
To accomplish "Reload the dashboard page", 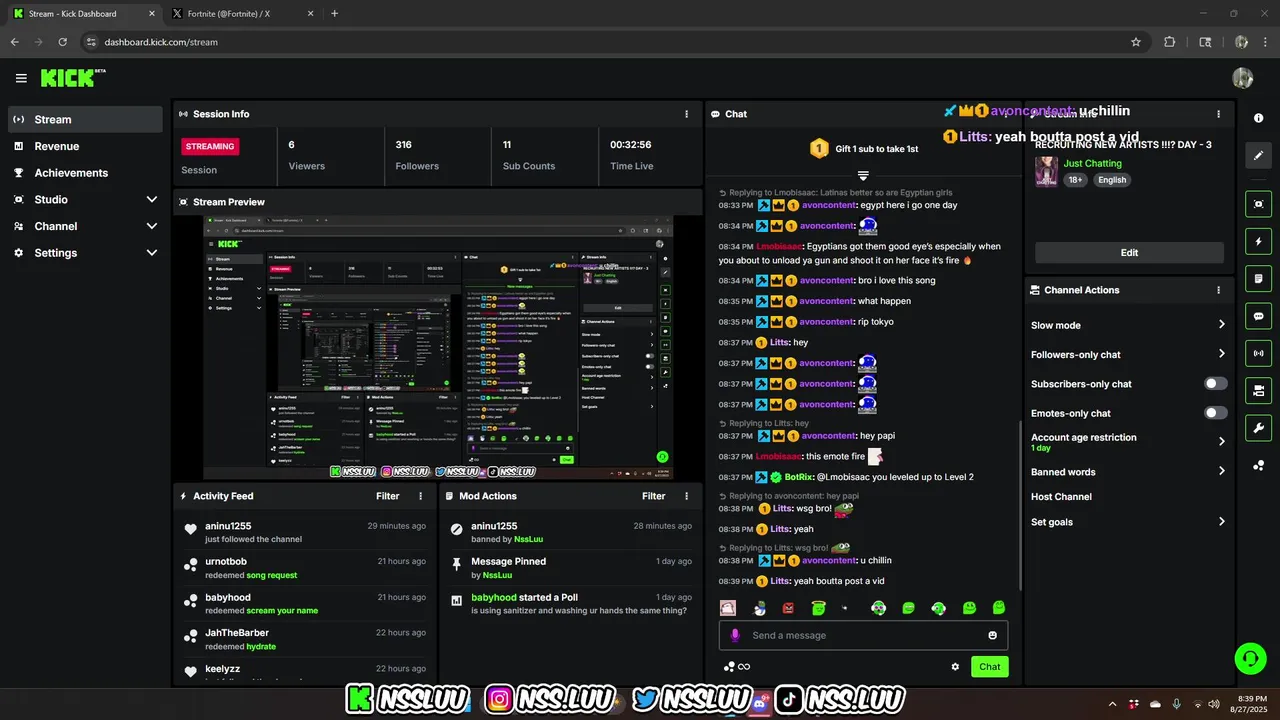I will pos(63,42).
